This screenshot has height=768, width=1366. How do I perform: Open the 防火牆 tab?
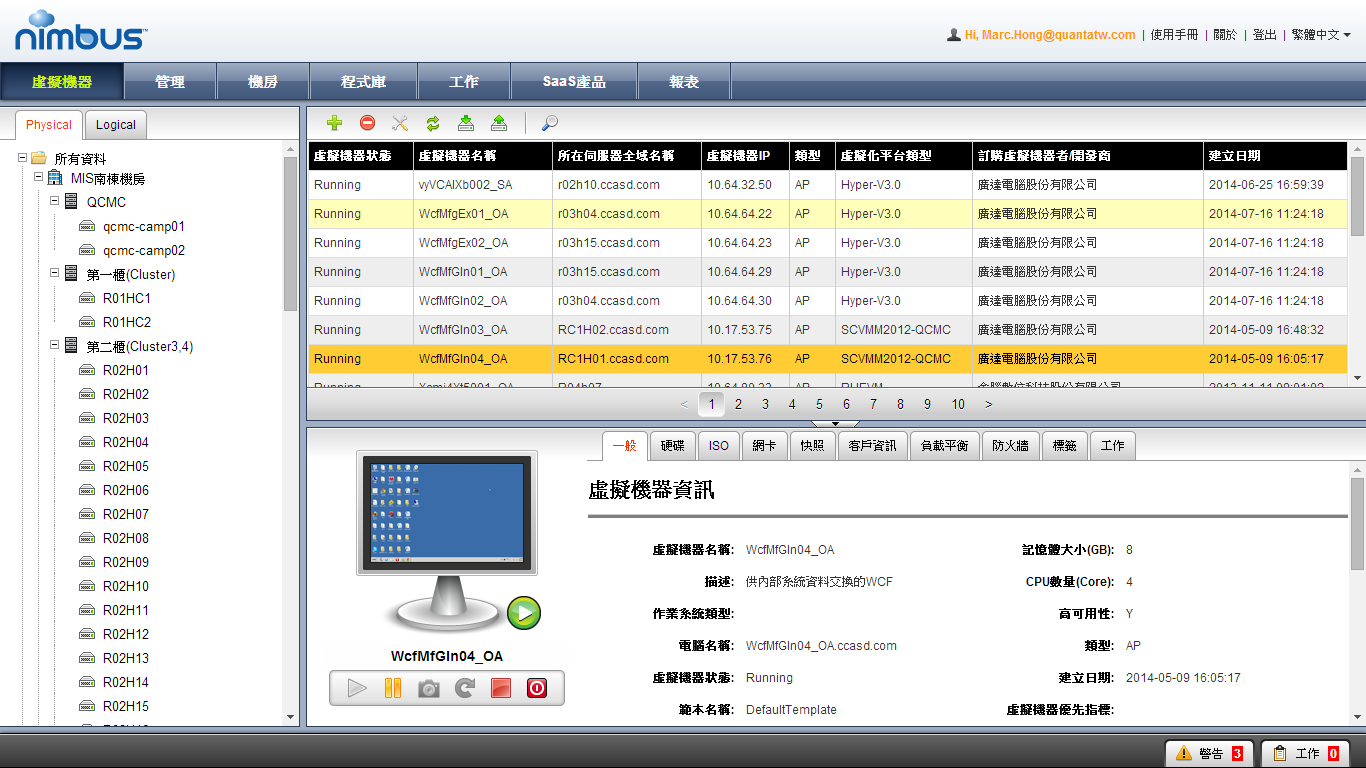[x=1012, y=446]
